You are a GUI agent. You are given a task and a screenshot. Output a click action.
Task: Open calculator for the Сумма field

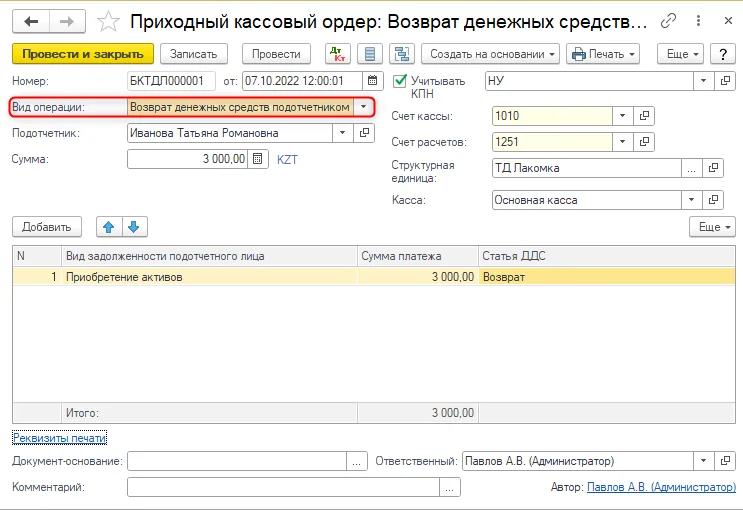[x=257, y=159]
